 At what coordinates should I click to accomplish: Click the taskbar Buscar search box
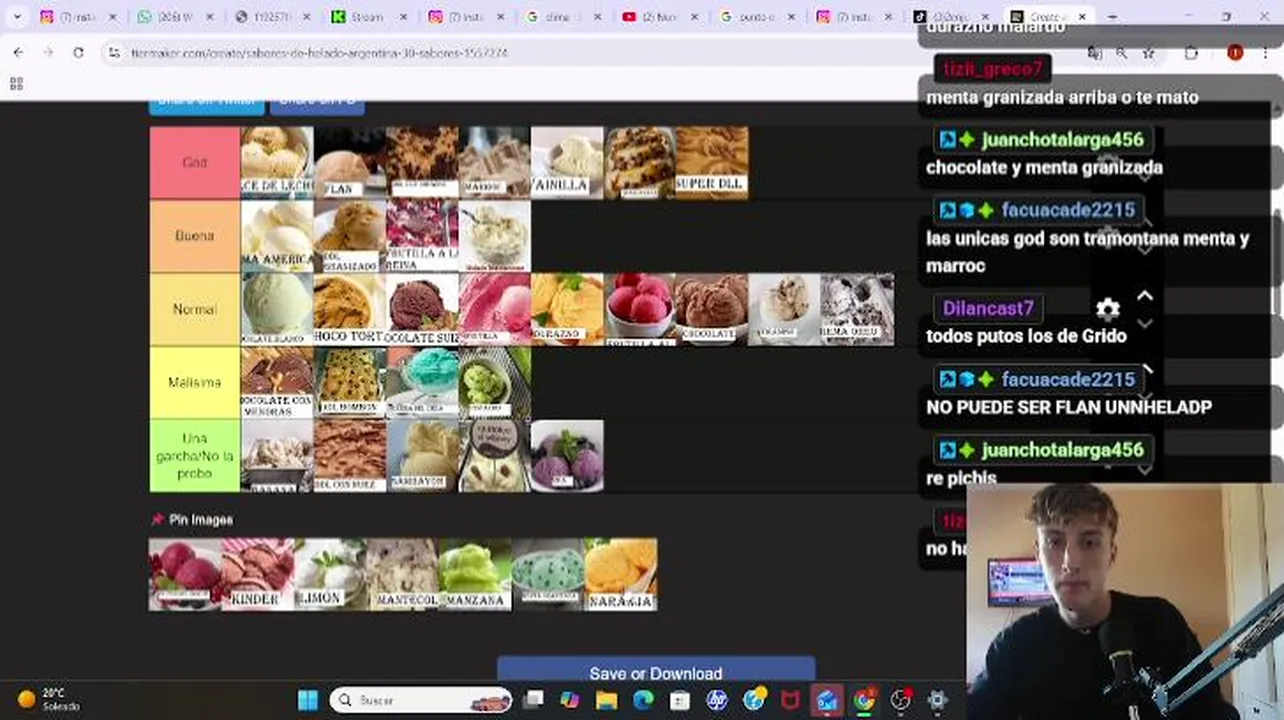coord(421,700)
